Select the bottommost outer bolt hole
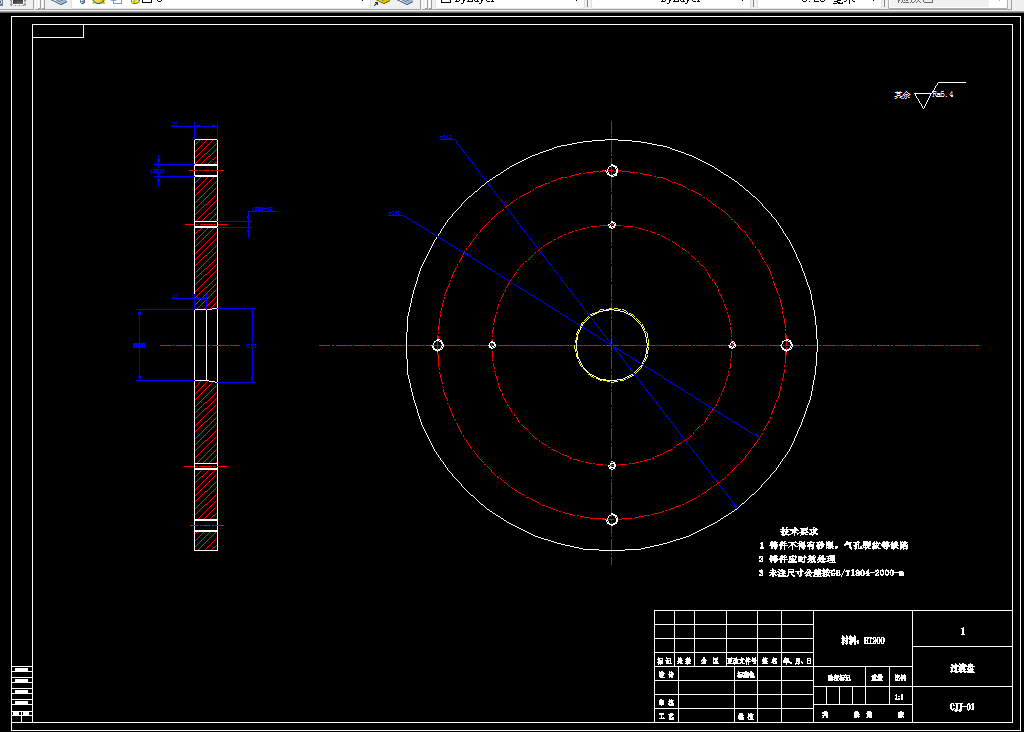 click(612, 520)
